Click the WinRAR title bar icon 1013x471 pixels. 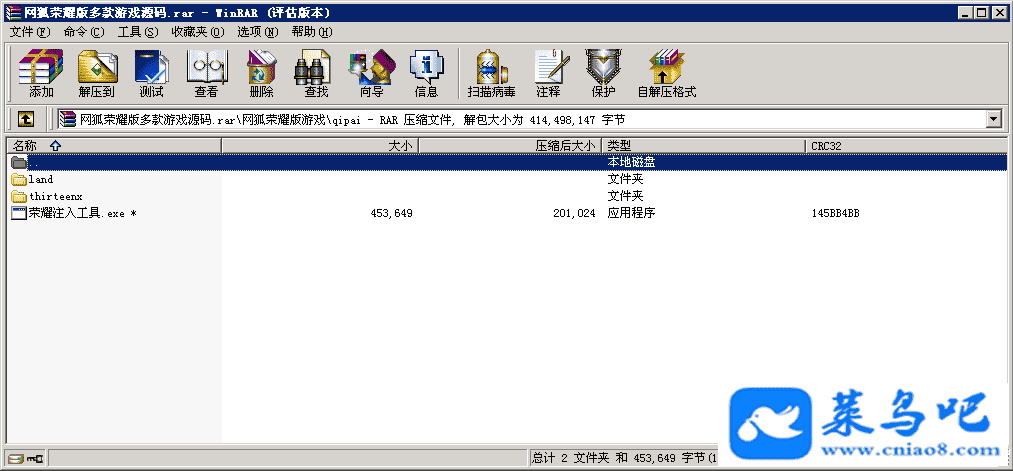tap(13, 13)
